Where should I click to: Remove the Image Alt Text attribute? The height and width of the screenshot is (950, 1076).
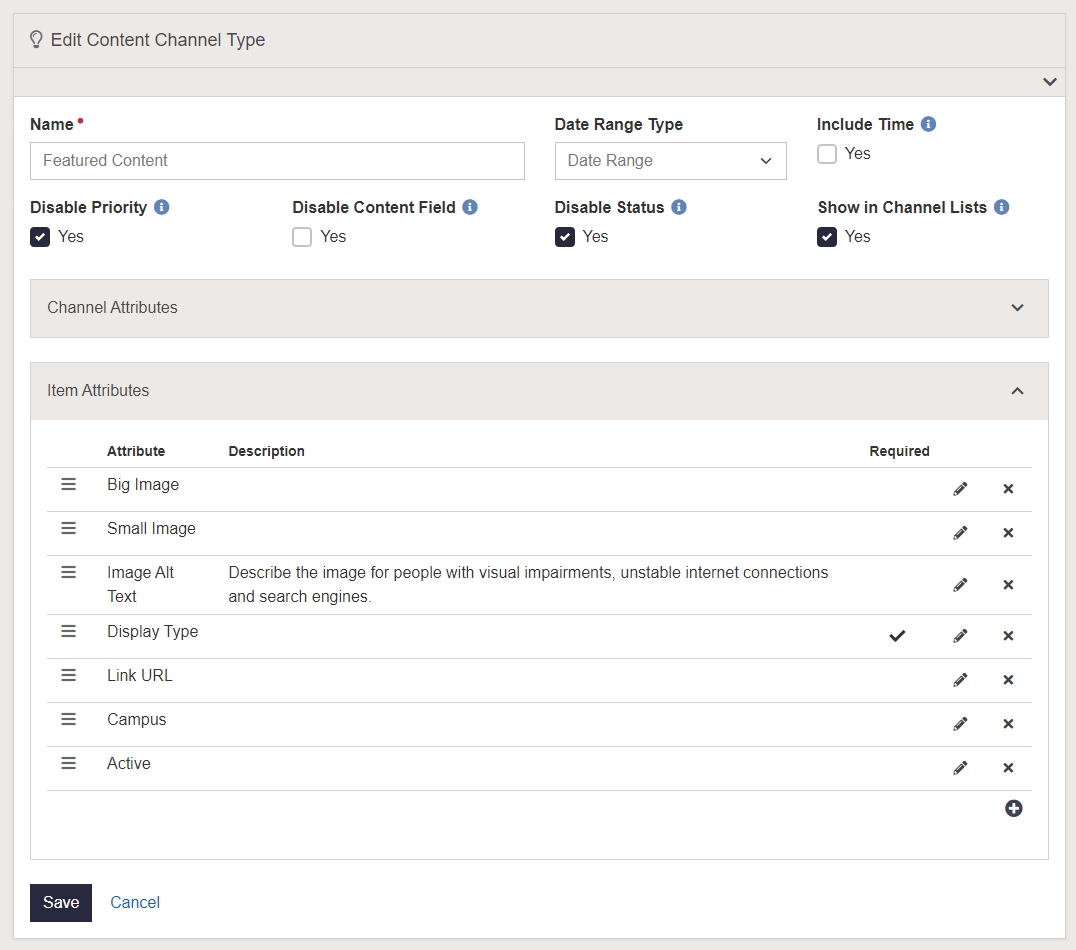pos(1008,585)
